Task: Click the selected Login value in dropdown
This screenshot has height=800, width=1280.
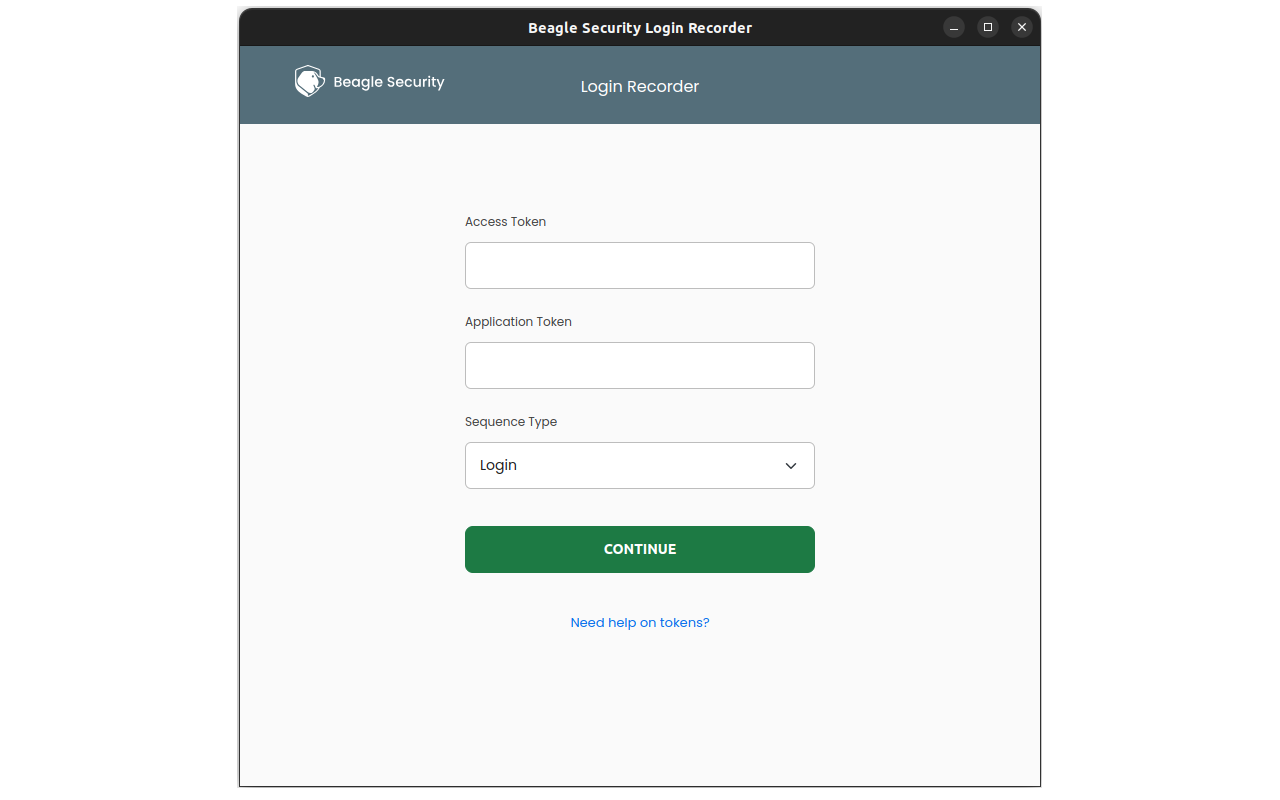Action: [498, 466]
